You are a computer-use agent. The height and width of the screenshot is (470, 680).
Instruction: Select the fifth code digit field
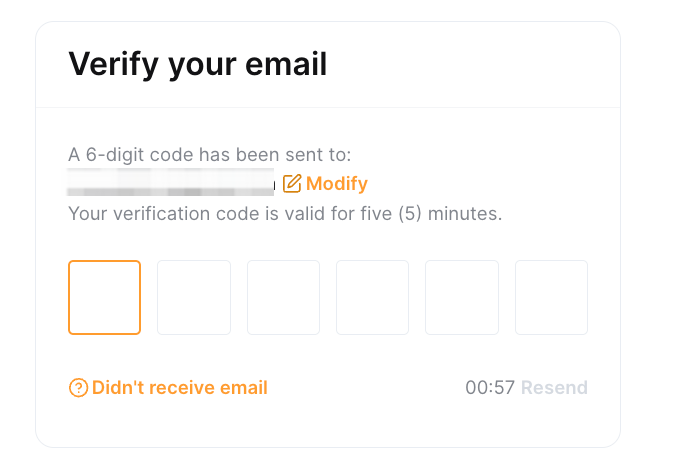462,297
